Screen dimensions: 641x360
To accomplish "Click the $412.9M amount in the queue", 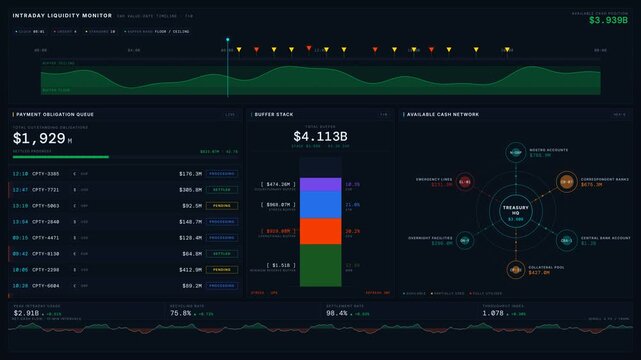I will click(x=191, y=270).
